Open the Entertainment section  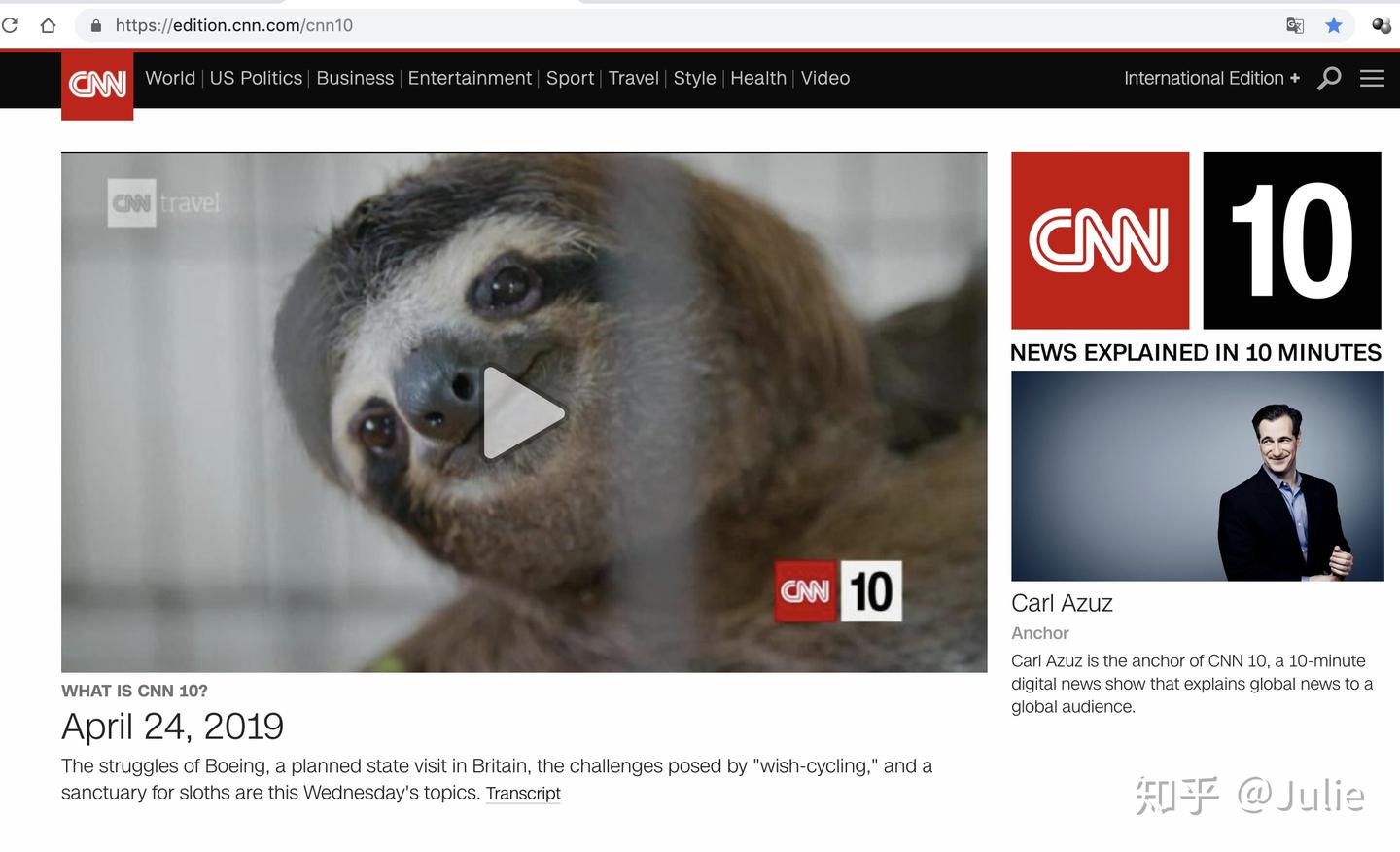(x=470, y=79)
